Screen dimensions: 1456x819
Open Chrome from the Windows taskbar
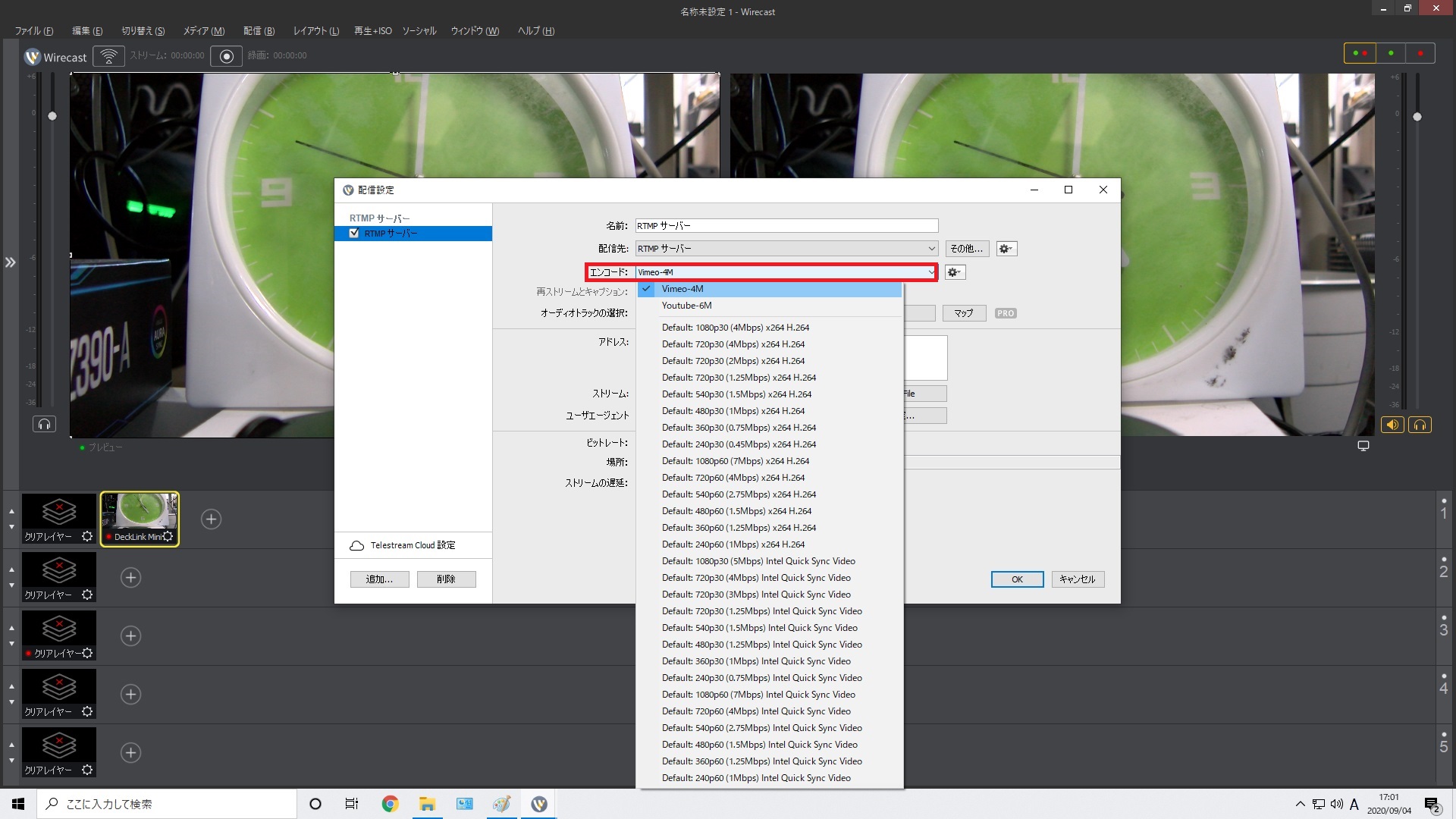[390, 804]
